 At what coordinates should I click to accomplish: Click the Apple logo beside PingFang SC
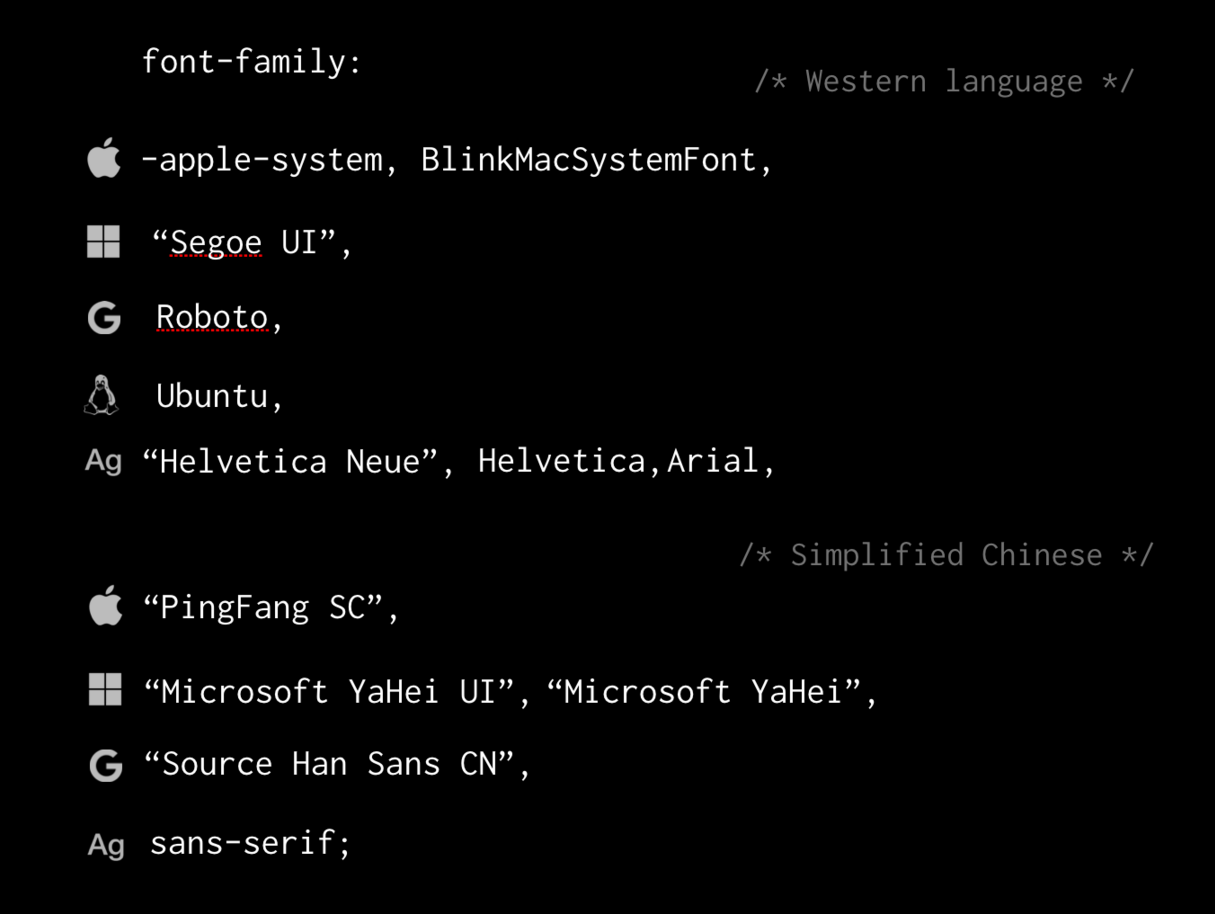click(106, 606)
